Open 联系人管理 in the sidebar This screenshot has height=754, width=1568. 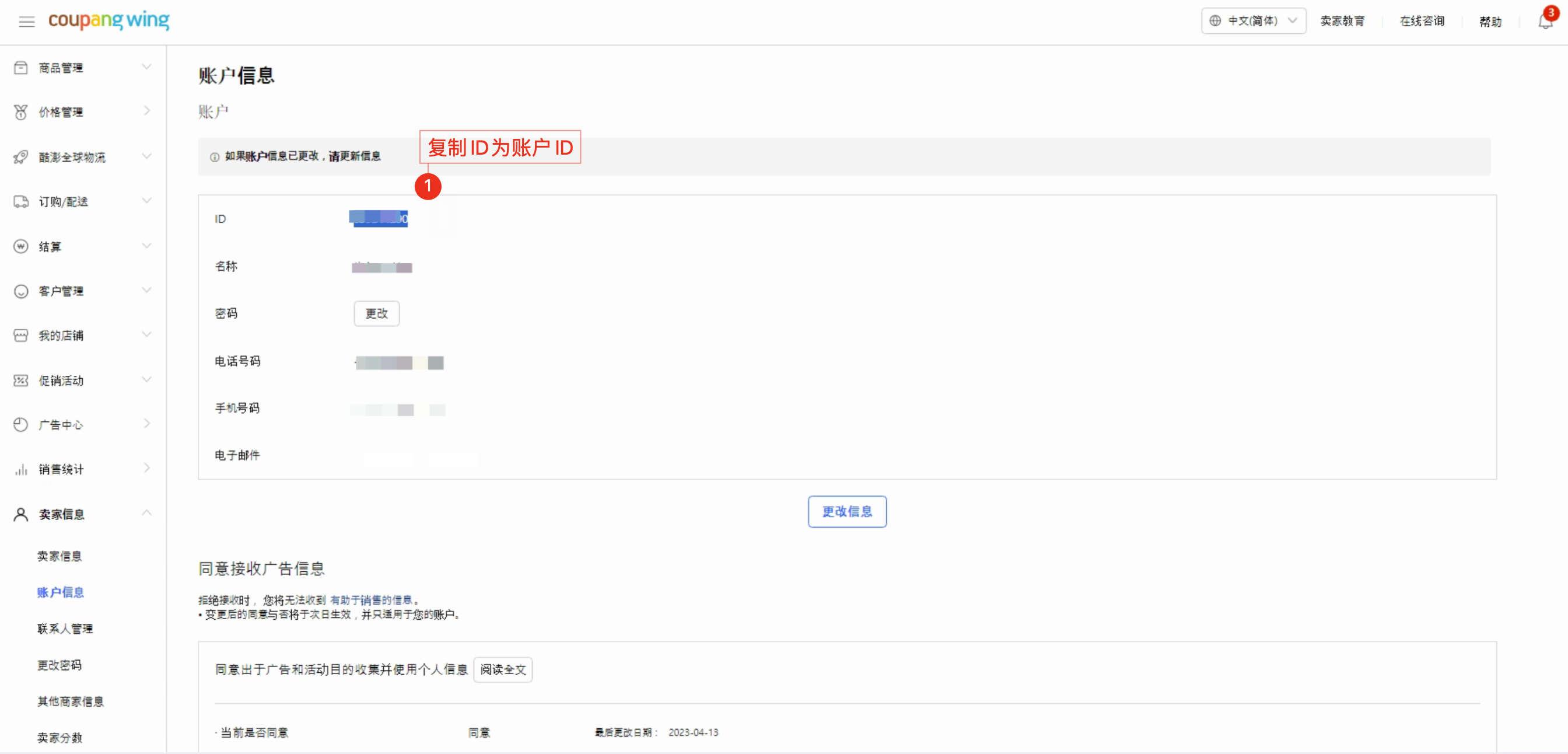pos(65,629)
